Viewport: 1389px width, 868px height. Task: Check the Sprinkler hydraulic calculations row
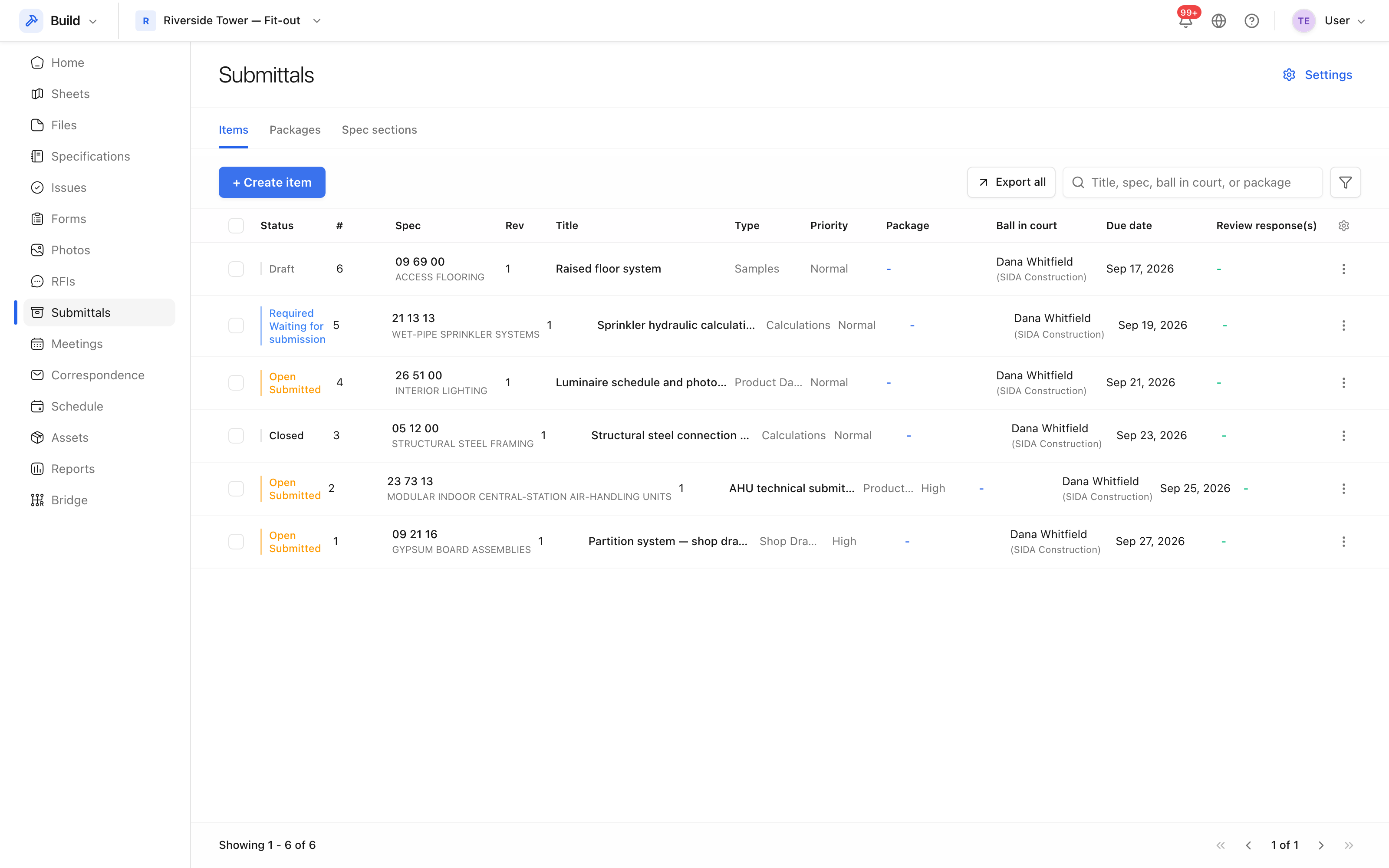pyautogui.click(x=236, y=325)
